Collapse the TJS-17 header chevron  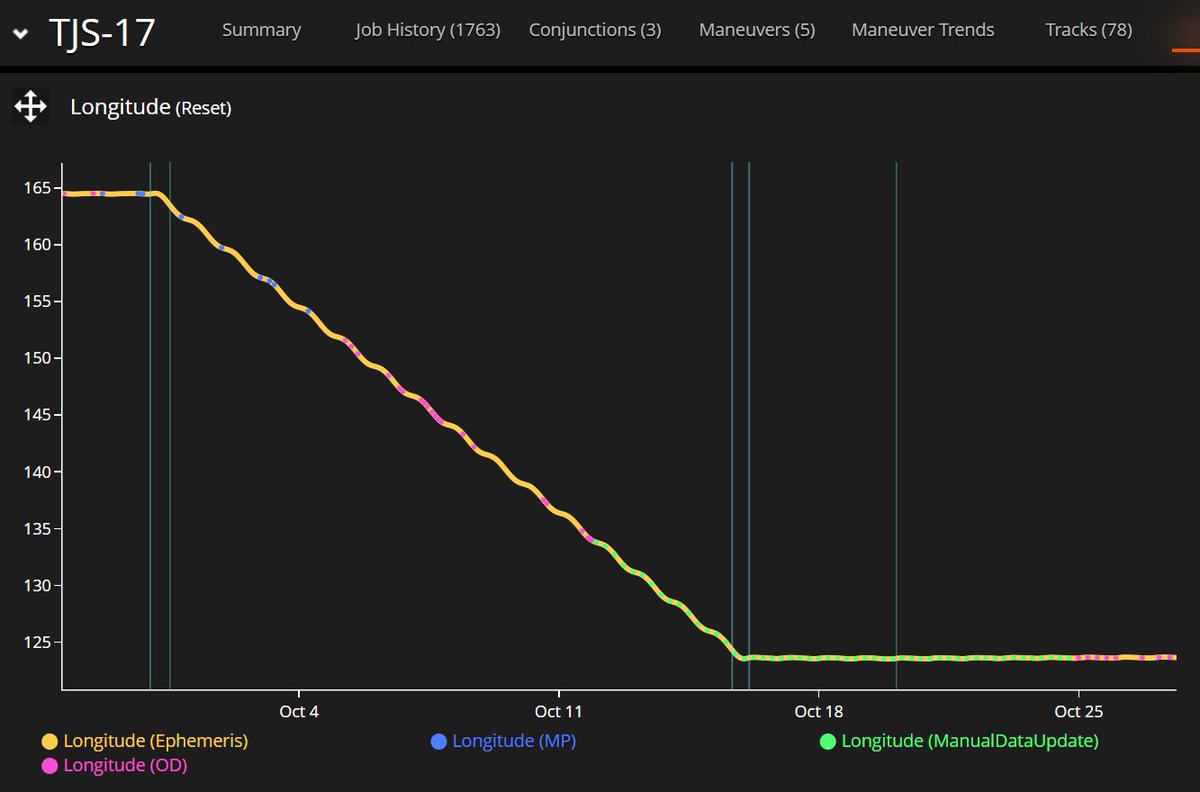pos(21,33)
